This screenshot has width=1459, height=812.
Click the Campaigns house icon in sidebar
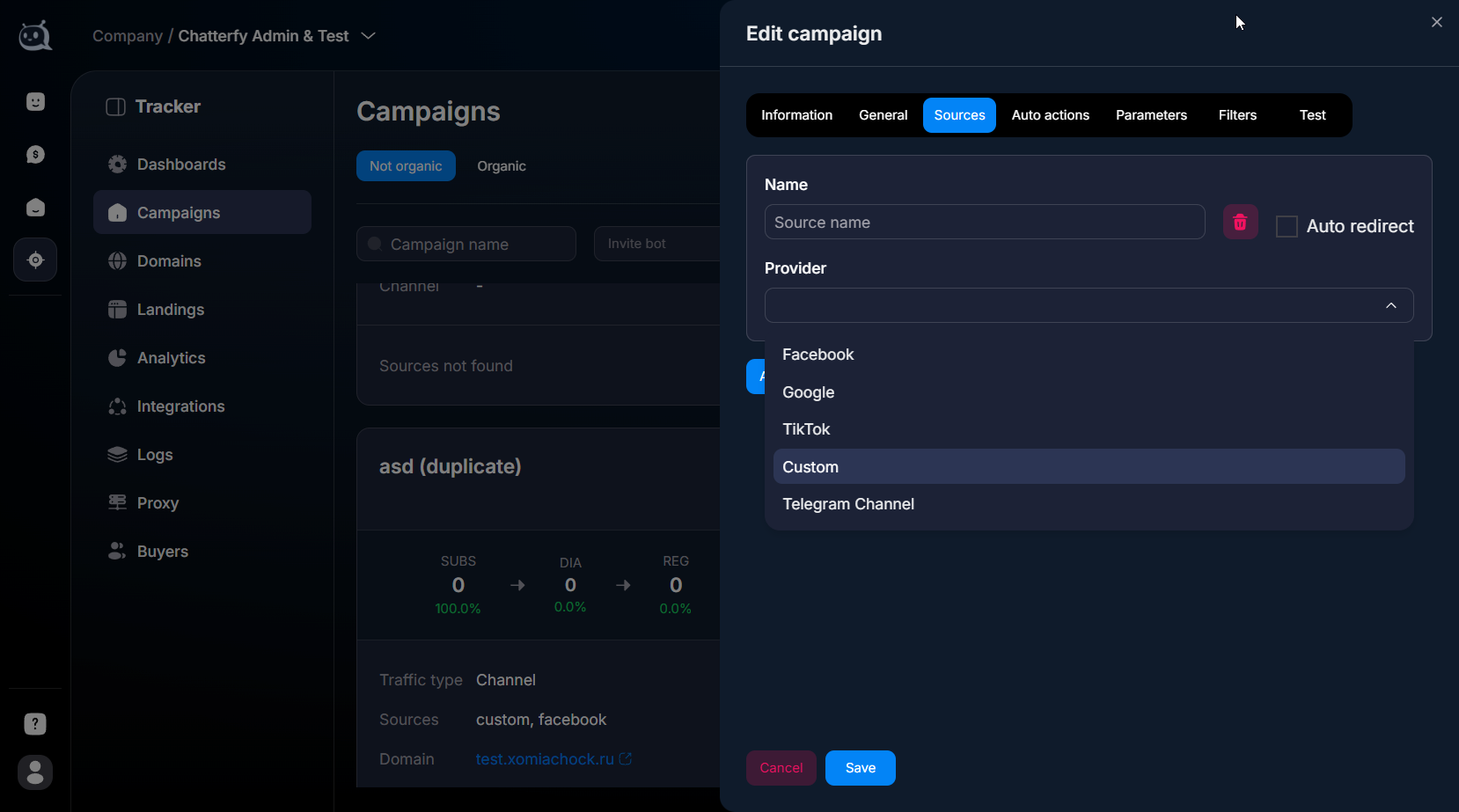click(x=117, y=213)
